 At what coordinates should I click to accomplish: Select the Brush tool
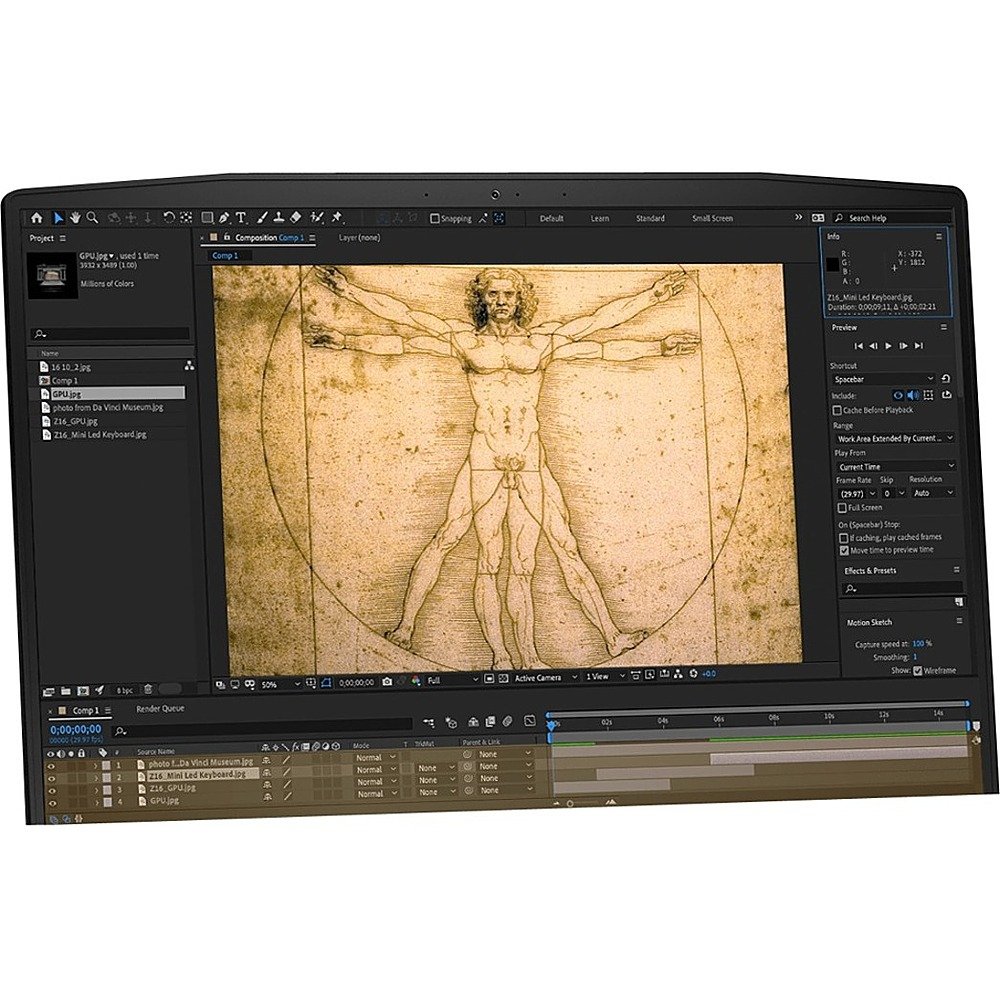[261, 217]
